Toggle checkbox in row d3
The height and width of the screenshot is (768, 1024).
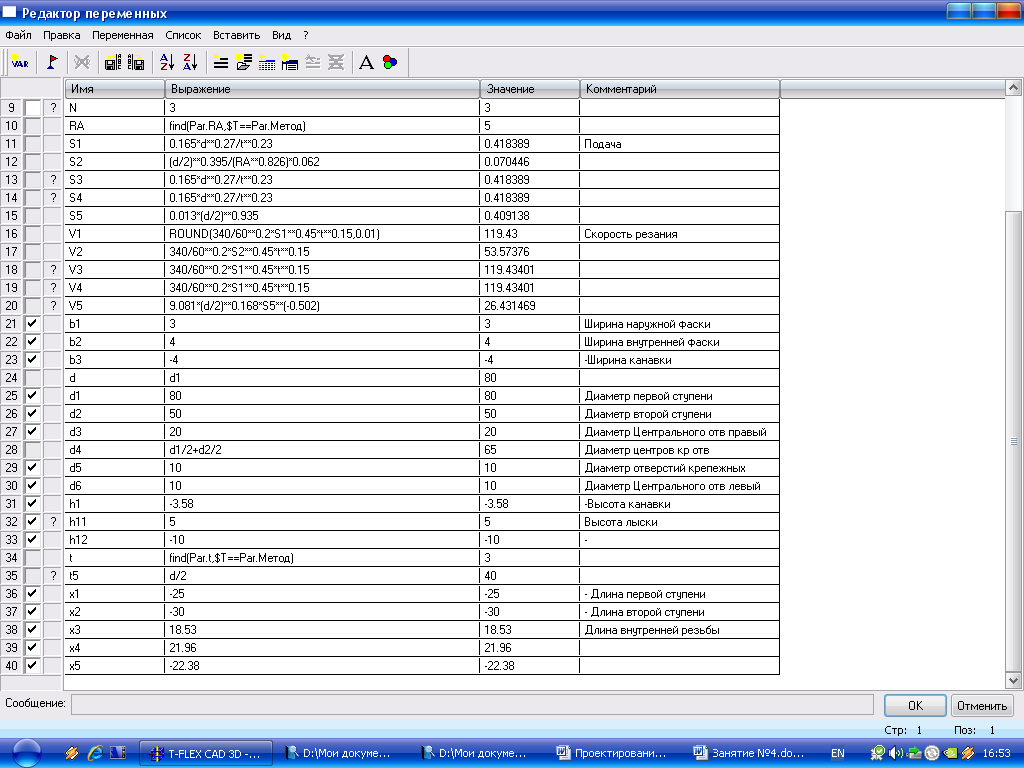click(x=32, y=432)
